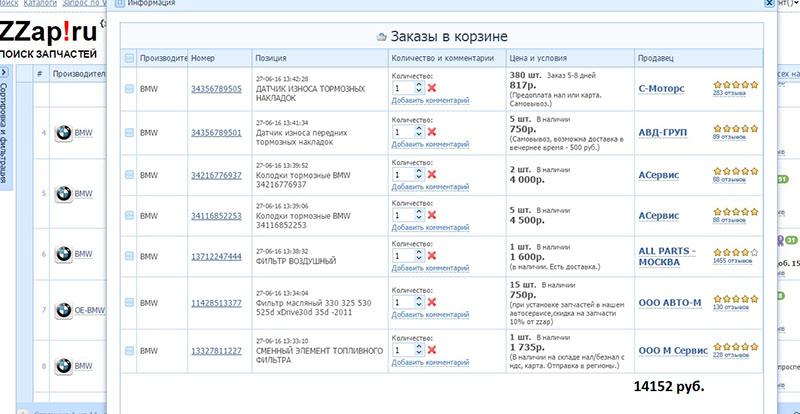Screen dimensions: 800x414
Task: Adjust quantity spinner for part 34216776937
Action: [419, 175]
